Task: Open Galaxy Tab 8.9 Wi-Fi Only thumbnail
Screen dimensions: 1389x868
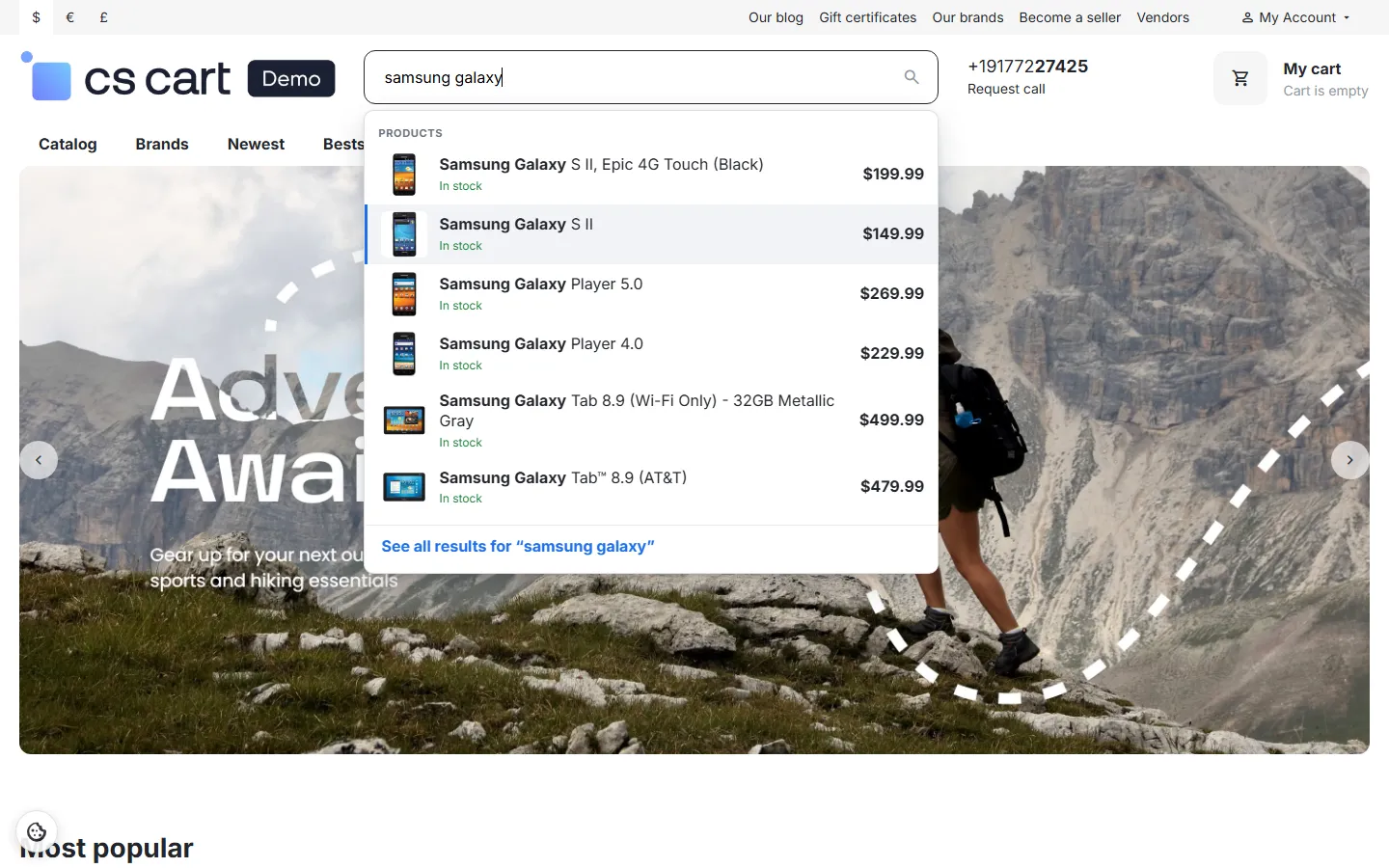Action: click(x=404, y=420)
